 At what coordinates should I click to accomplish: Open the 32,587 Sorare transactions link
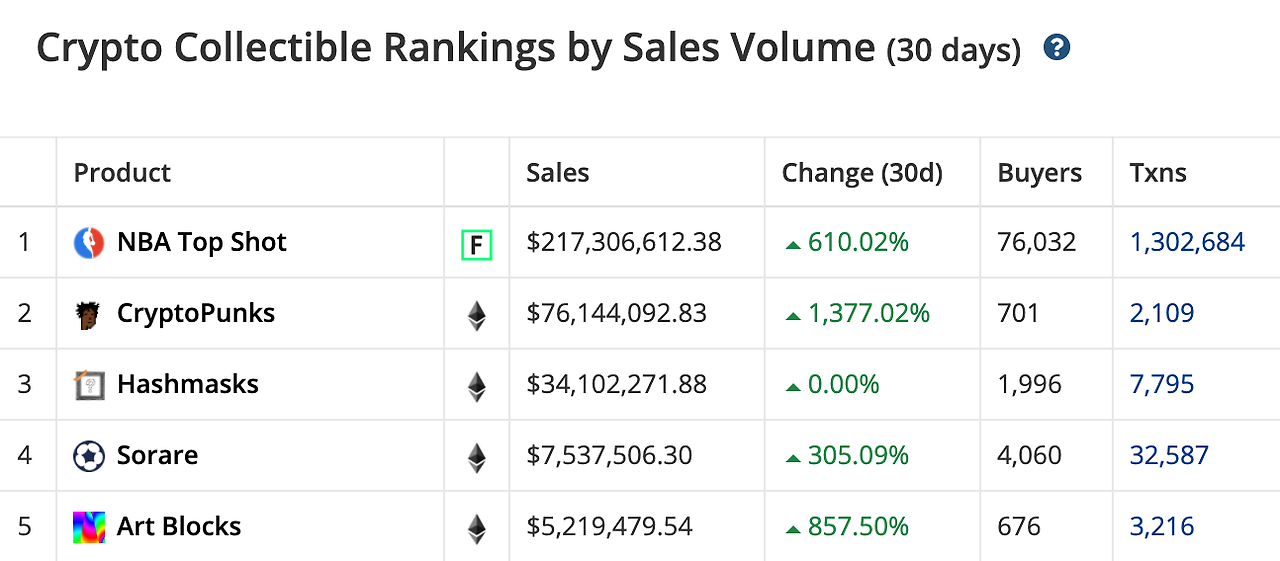1169,455
